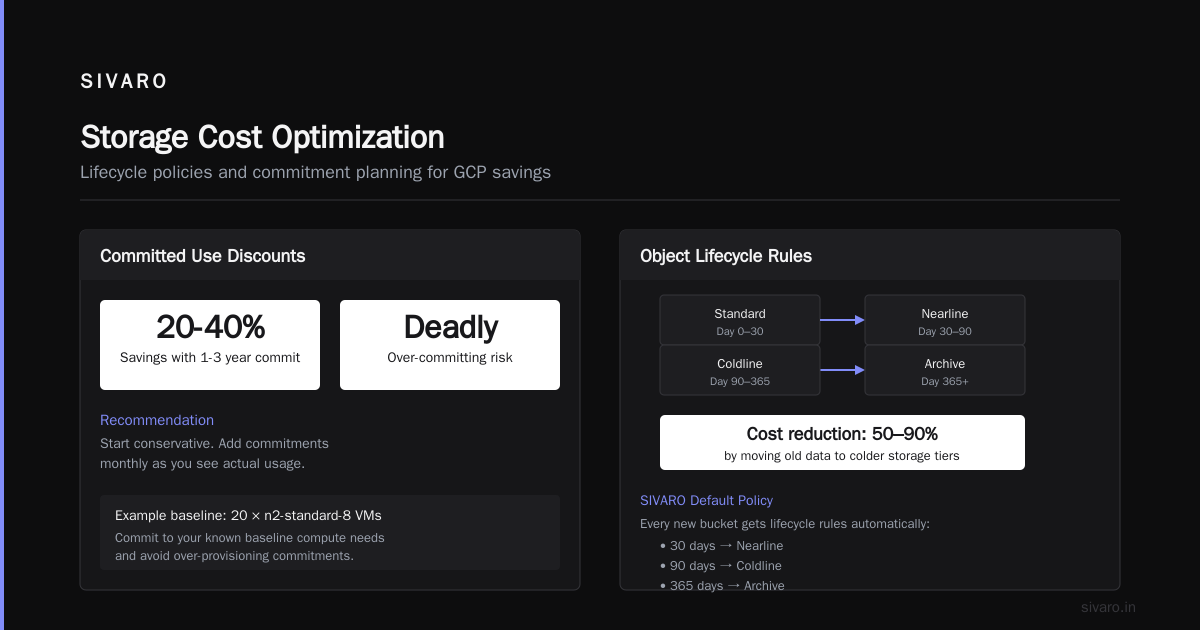Open the sivaro.in footer link
Image resolution: width=1200 pixels, height=630 pixels.
[1108, 607]
